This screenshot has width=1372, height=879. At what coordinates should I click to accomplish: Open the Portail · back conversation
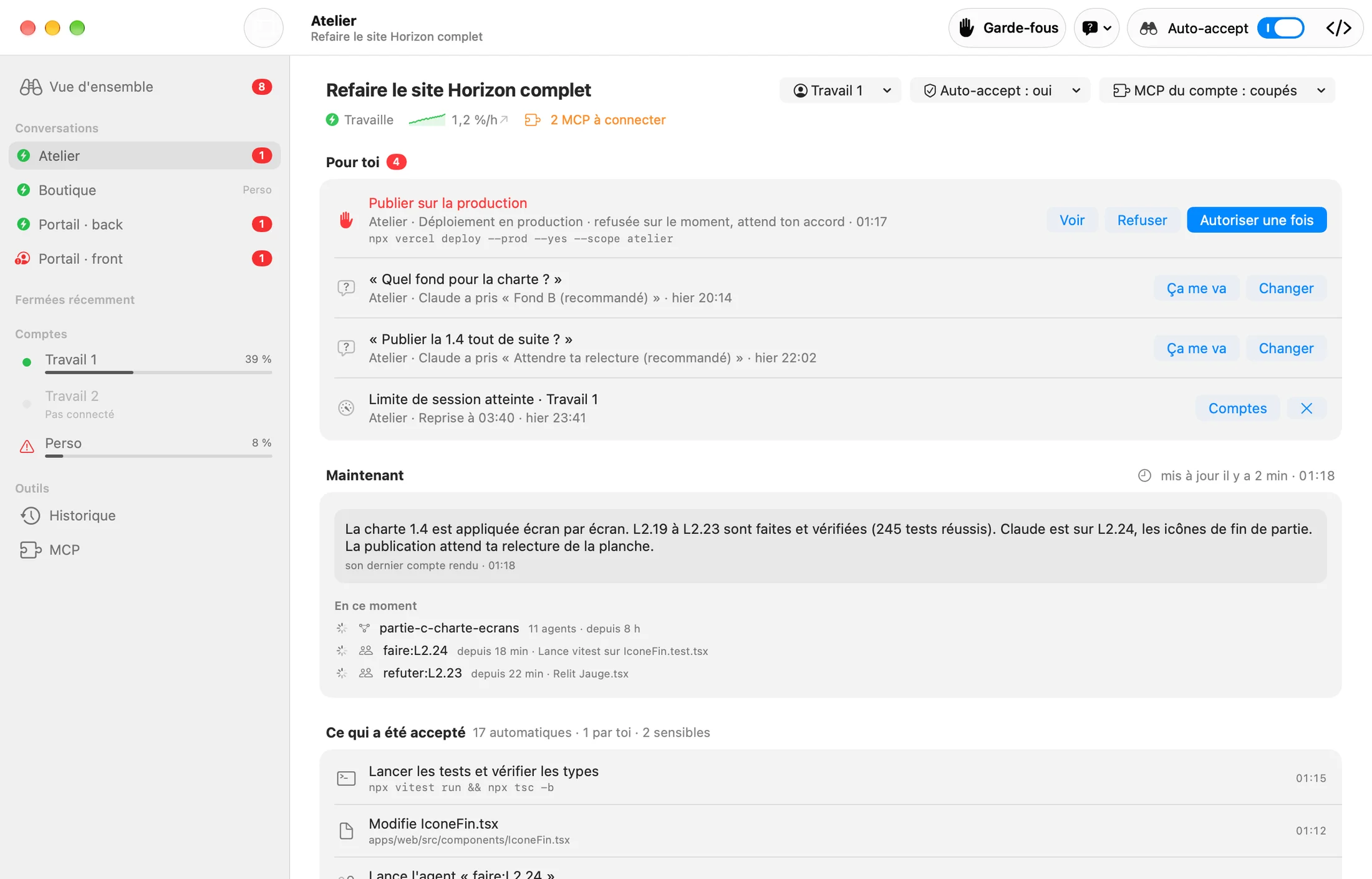[x=145, y=224]
